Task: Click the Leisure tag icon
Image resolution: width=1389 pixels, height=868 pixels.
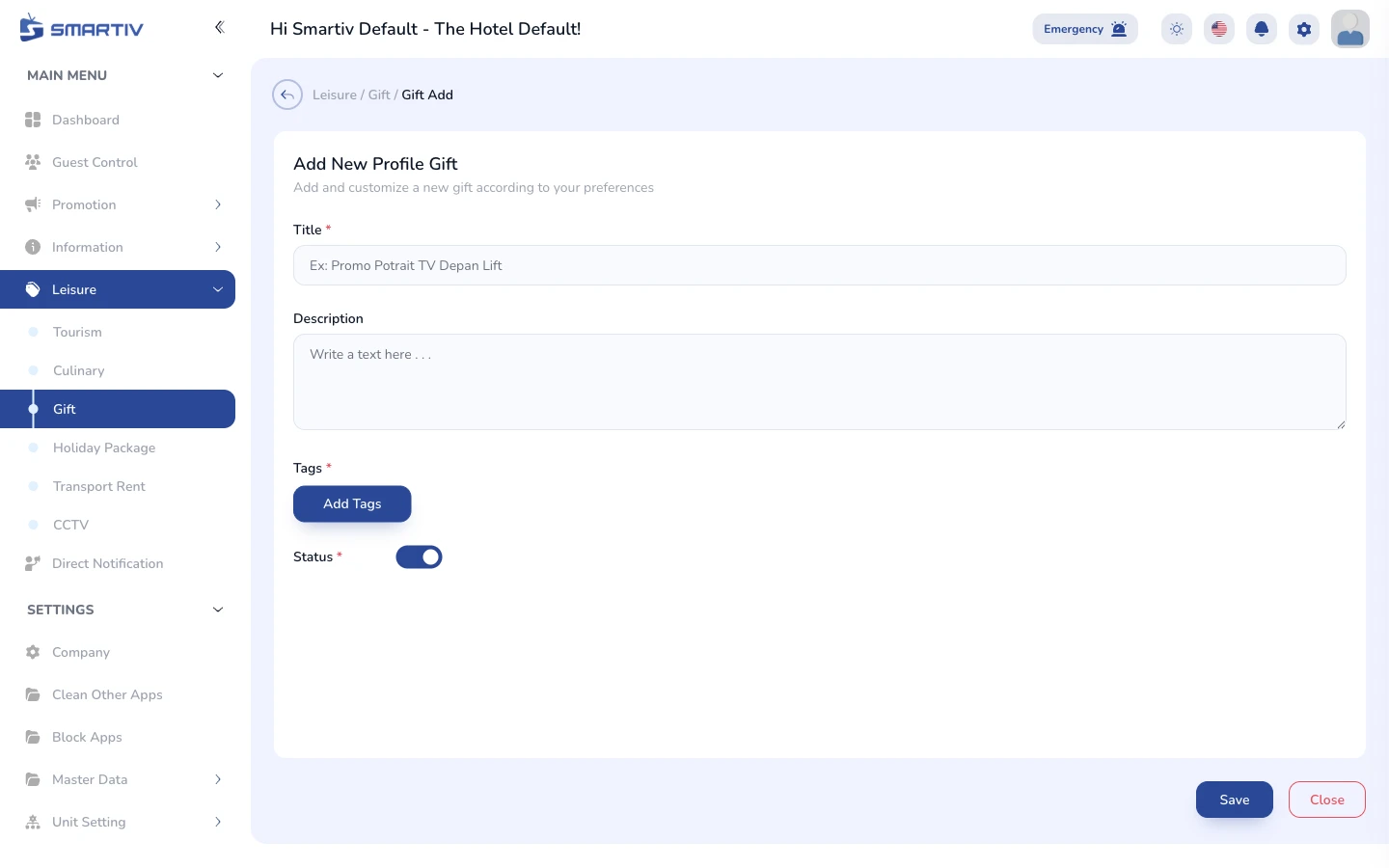Action: (33, 289)
